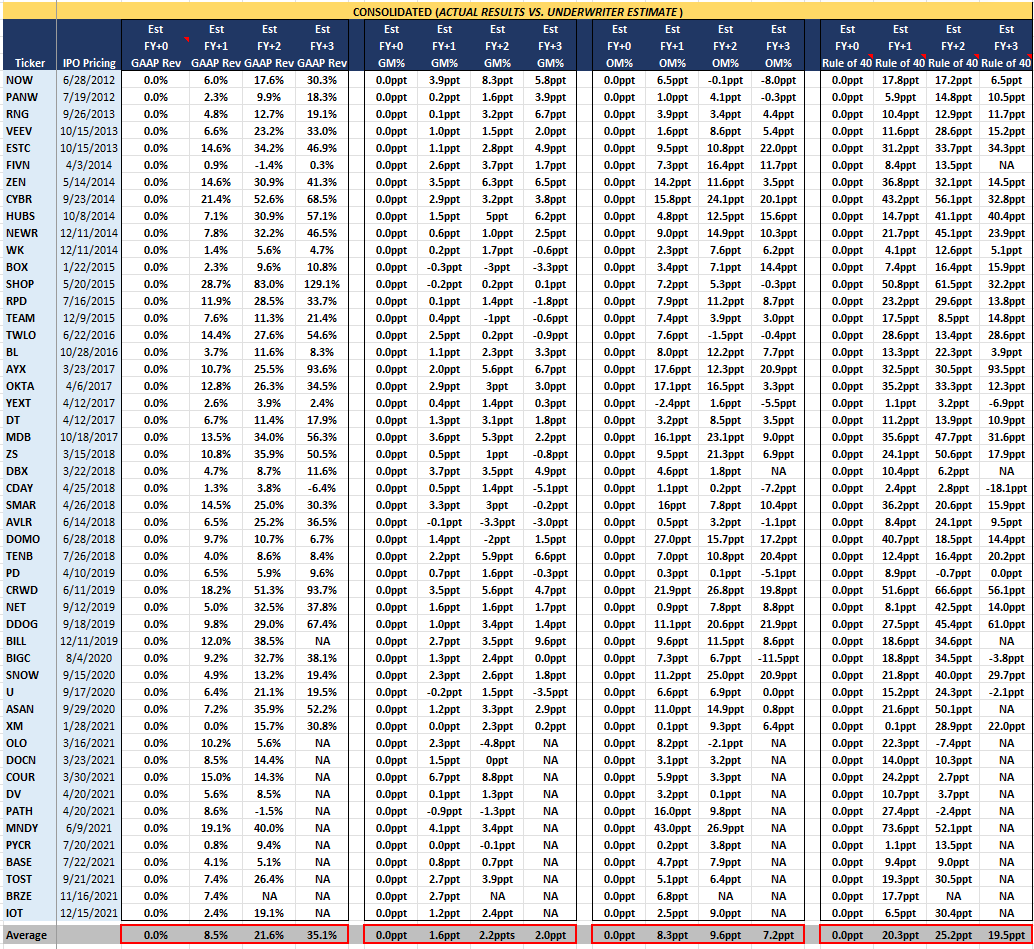The image size is (1034, 949).
Task: Select average FY+1 GAAP Rev 8.5%
Action: coord(216,935)
